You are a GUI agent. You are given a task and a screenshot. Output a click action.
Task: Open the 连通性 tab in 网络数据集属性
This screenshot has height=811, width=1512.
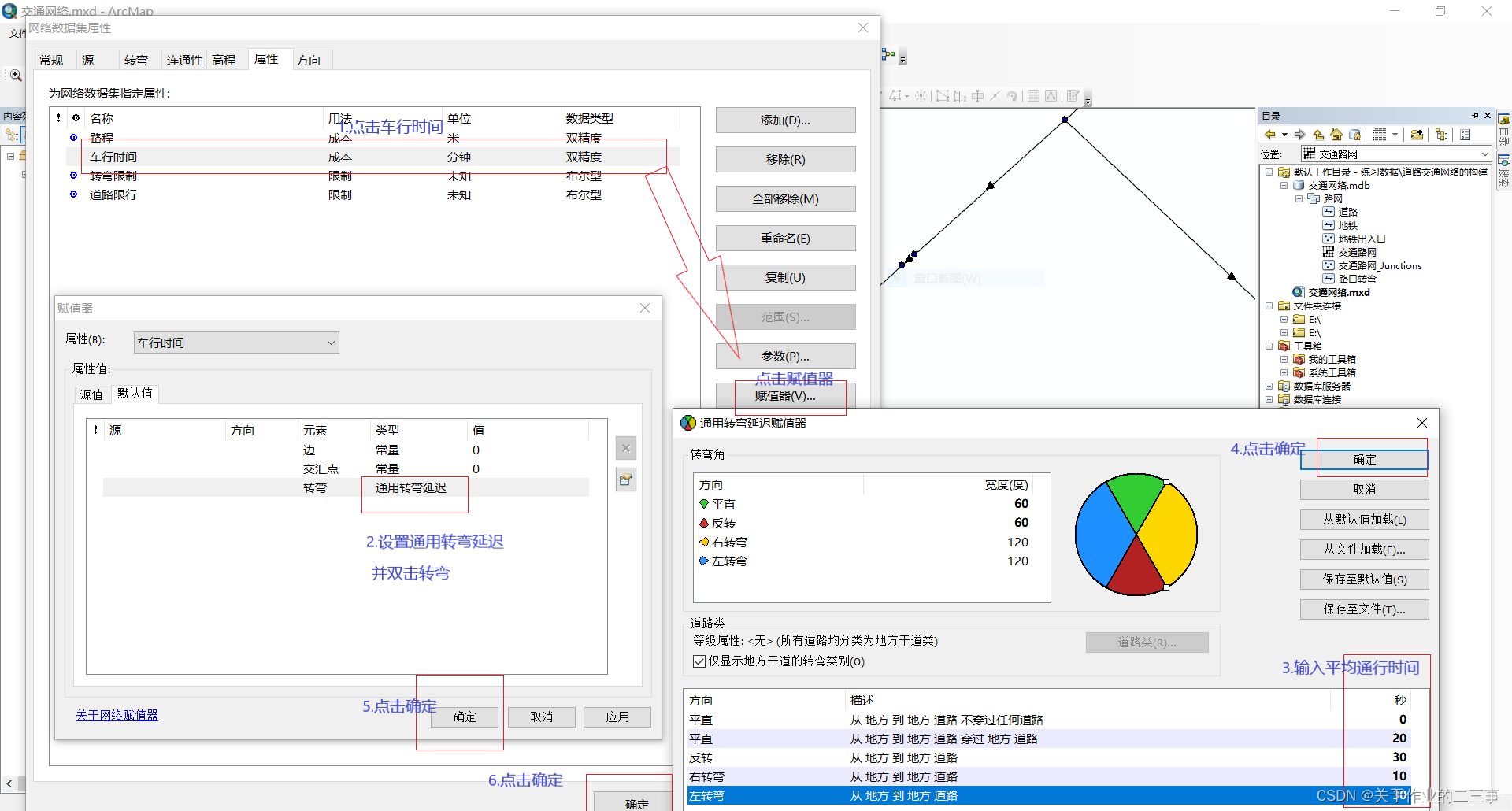183,59
